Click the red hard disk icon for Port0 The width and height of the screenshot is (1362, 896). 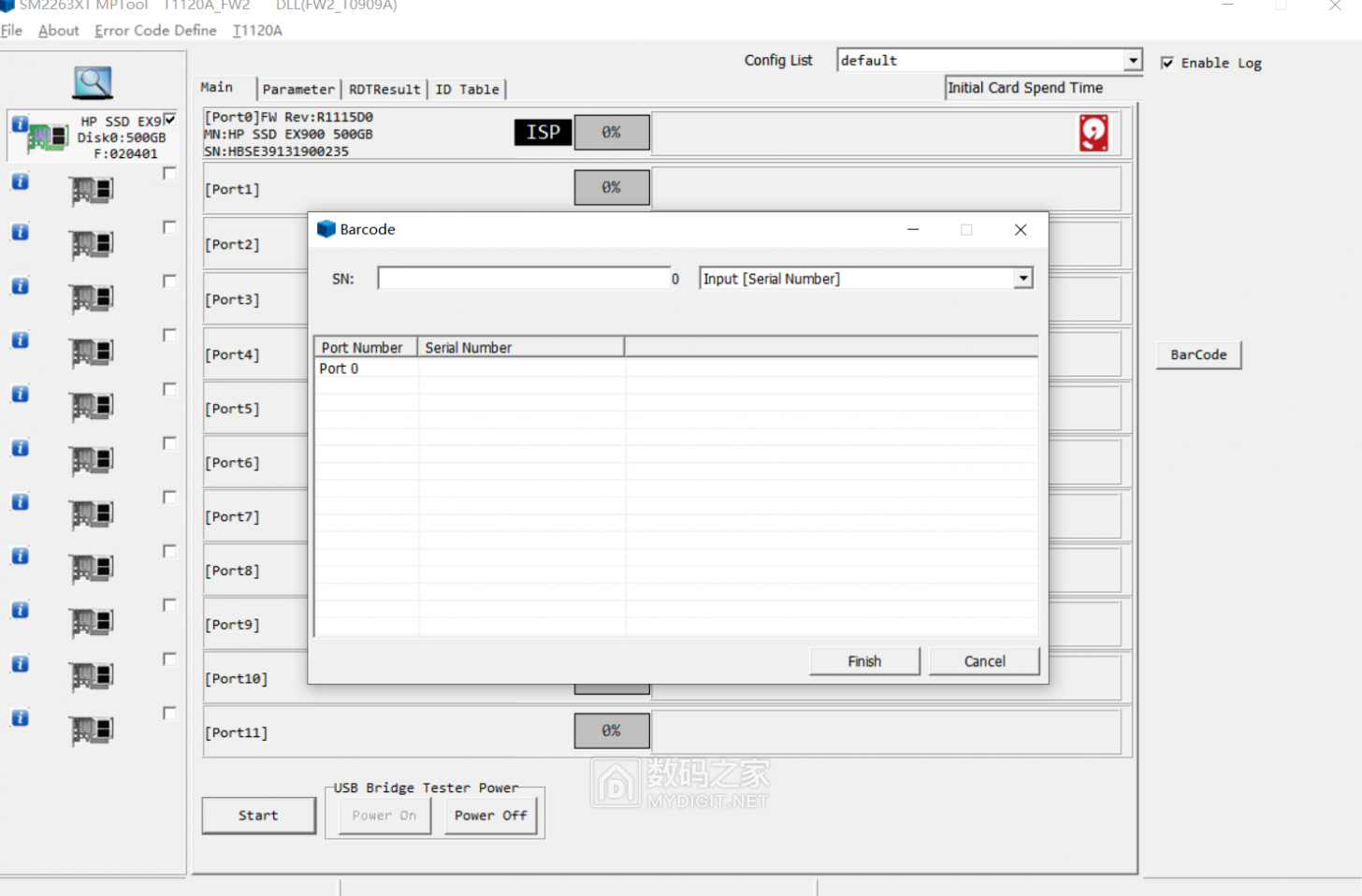(1093, 133)
